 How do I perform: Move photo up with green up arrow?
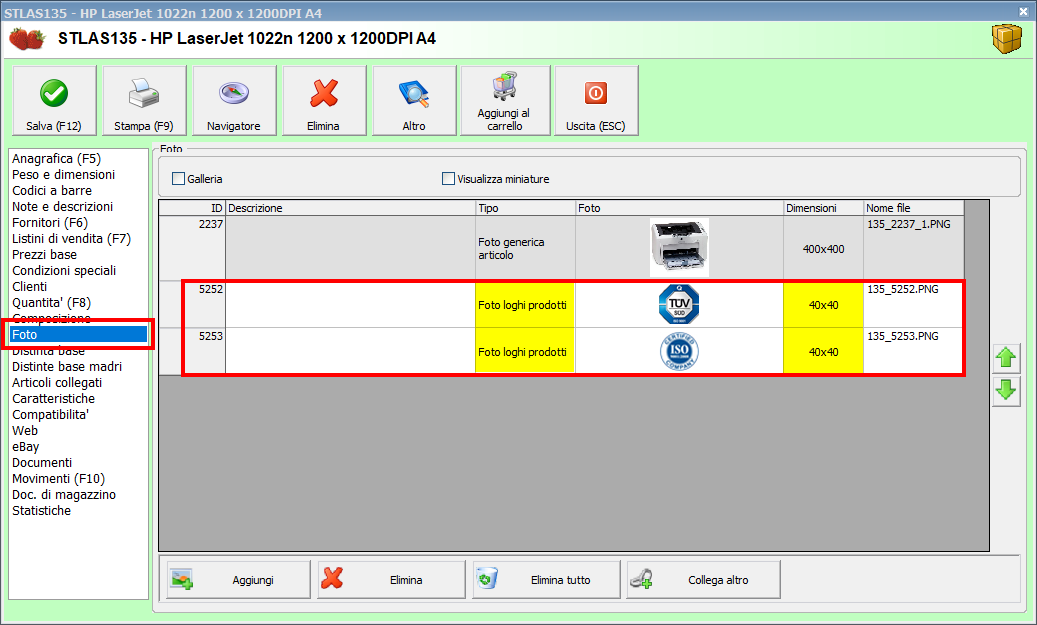[1006, 358]
